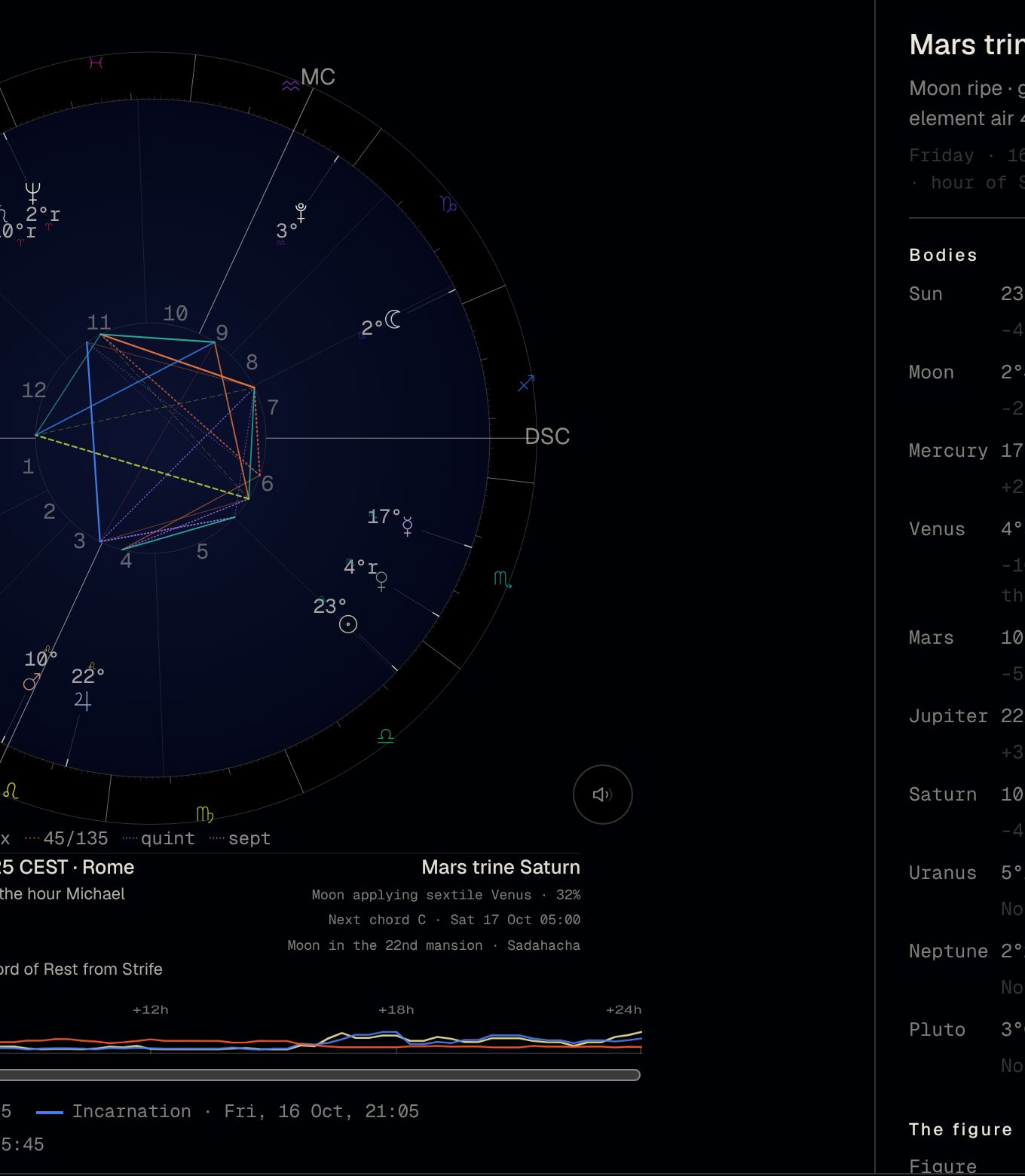Image resolution: width=1025 pixels, height=1176 pixels.
Task: Click the timeline scrub bar below graph
Action: point(320,1075)
